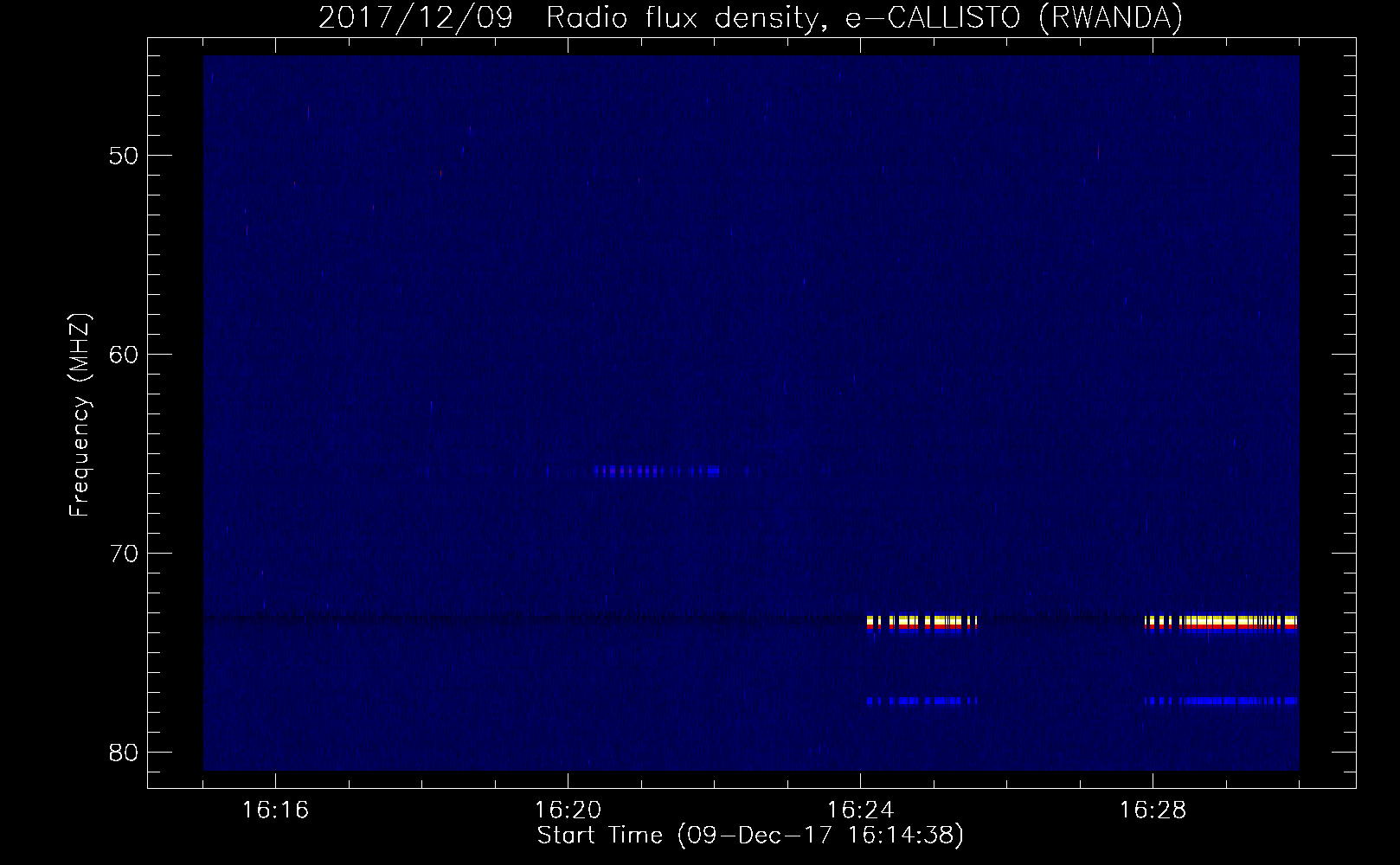Image resolution: width=1400 pixels, height=865 pixels.
Task: Click the bright 73 MHz burst after 16:28
Action: coord(1221,624)
